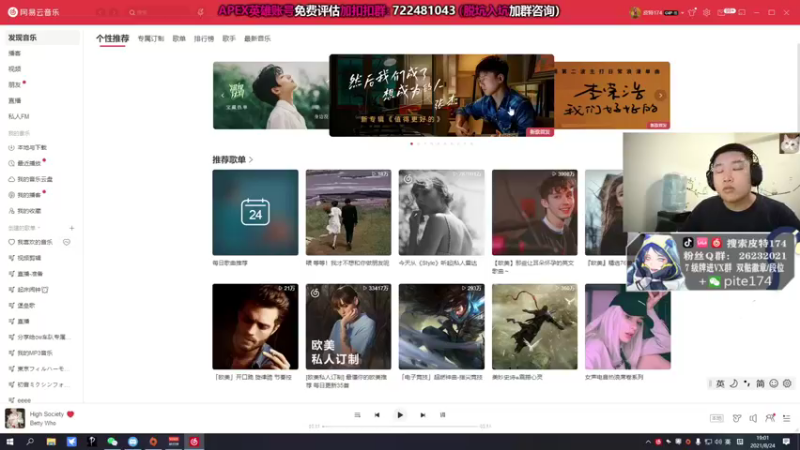Screen dimensions: 800x450
Task: Switch IME language via 英 indicator
Action: point(720,384)
